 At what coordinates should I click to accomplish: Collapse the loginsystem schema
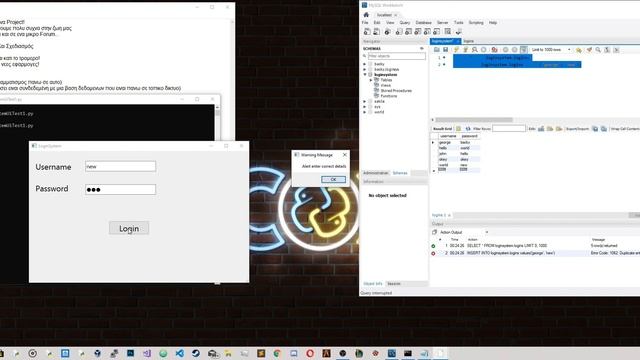click(x=364, y=75)
